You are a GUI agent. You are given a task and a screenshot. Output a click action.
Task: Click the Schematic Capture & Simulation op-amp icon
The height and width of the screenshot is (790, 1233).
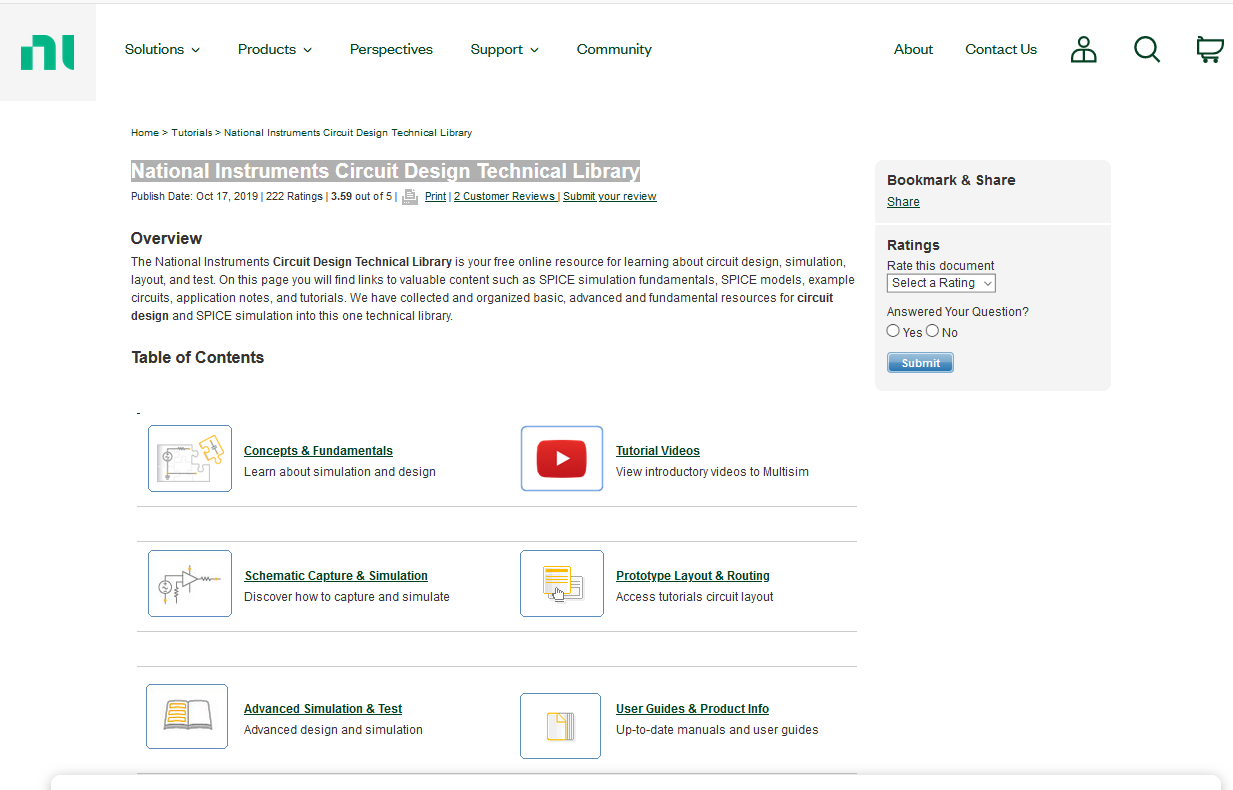coord(190,583)
